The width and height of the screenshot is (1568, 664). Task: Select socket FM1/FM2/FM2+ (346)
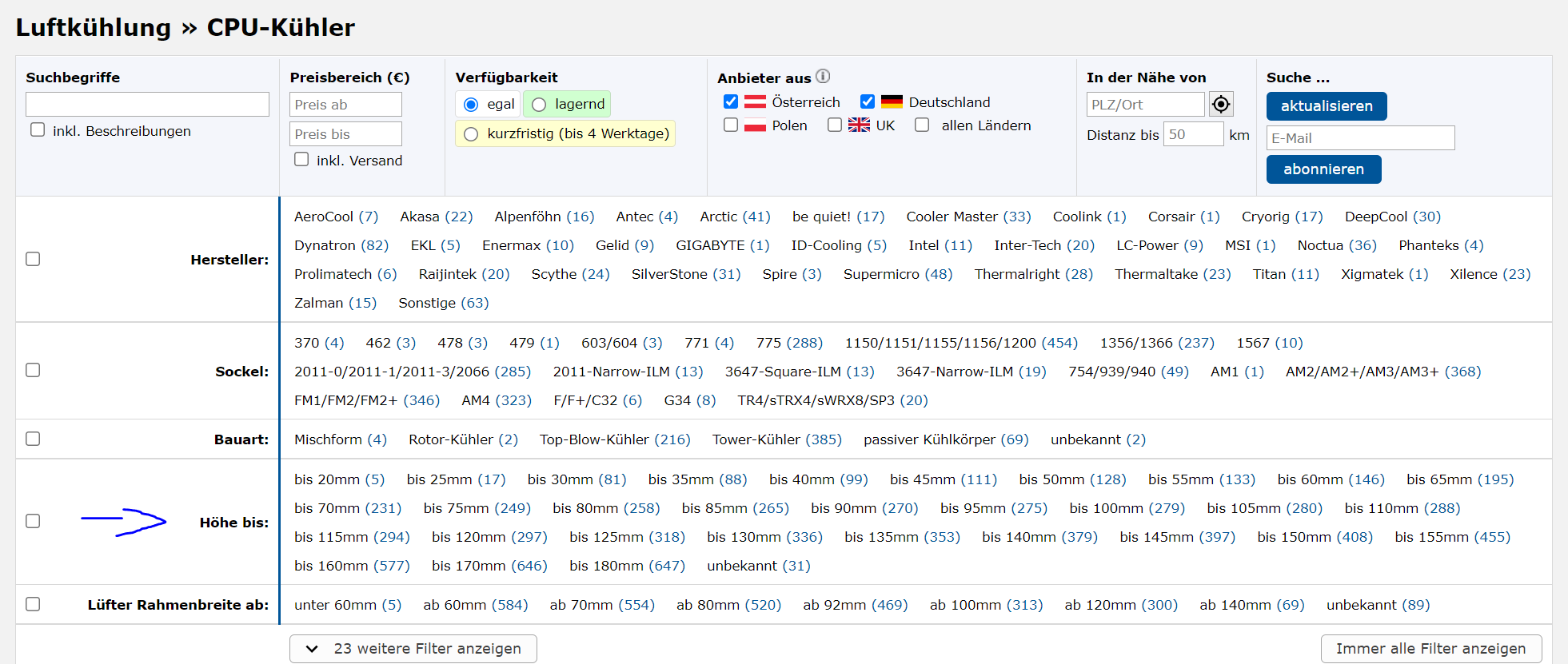coord(367,400)
